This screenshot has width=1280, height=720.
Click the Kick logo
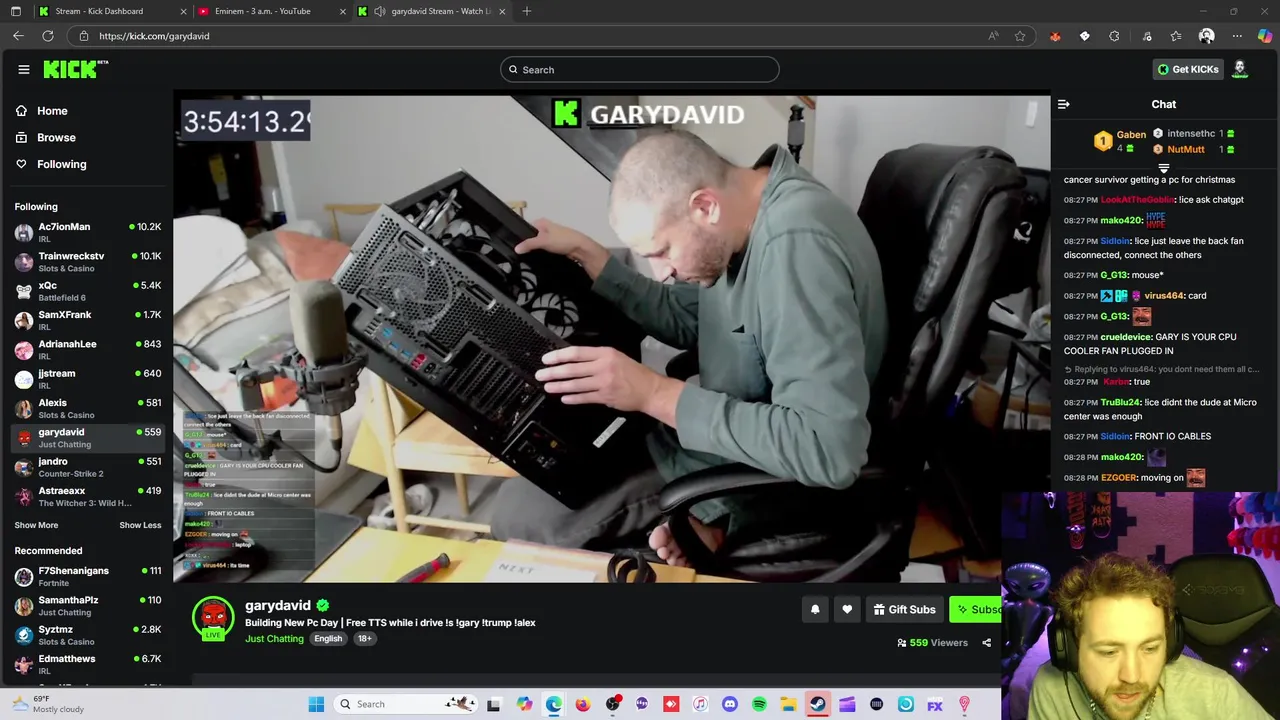click(x=75, y=69)
